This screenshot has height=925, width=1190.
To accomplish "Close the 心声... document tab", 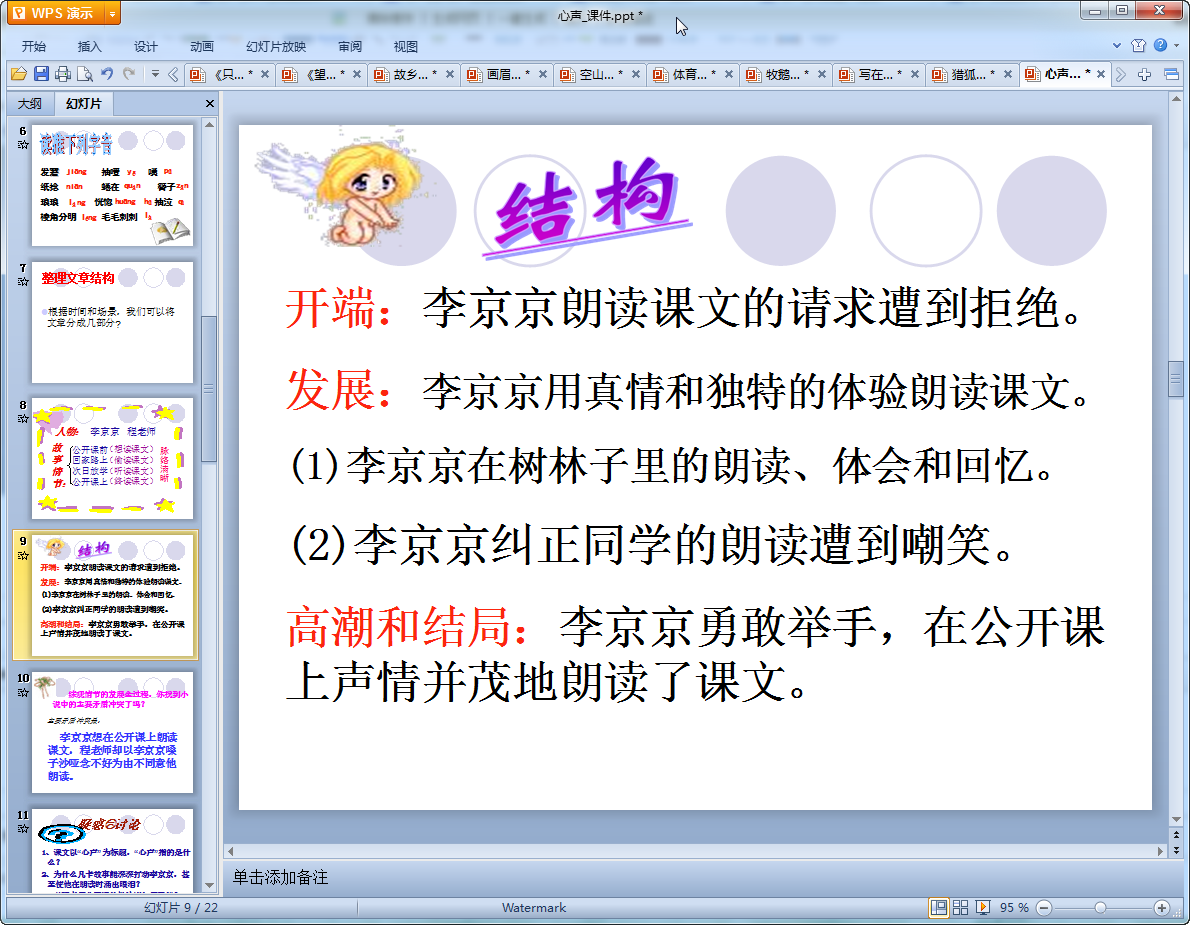I will (x=1100, y=74).
